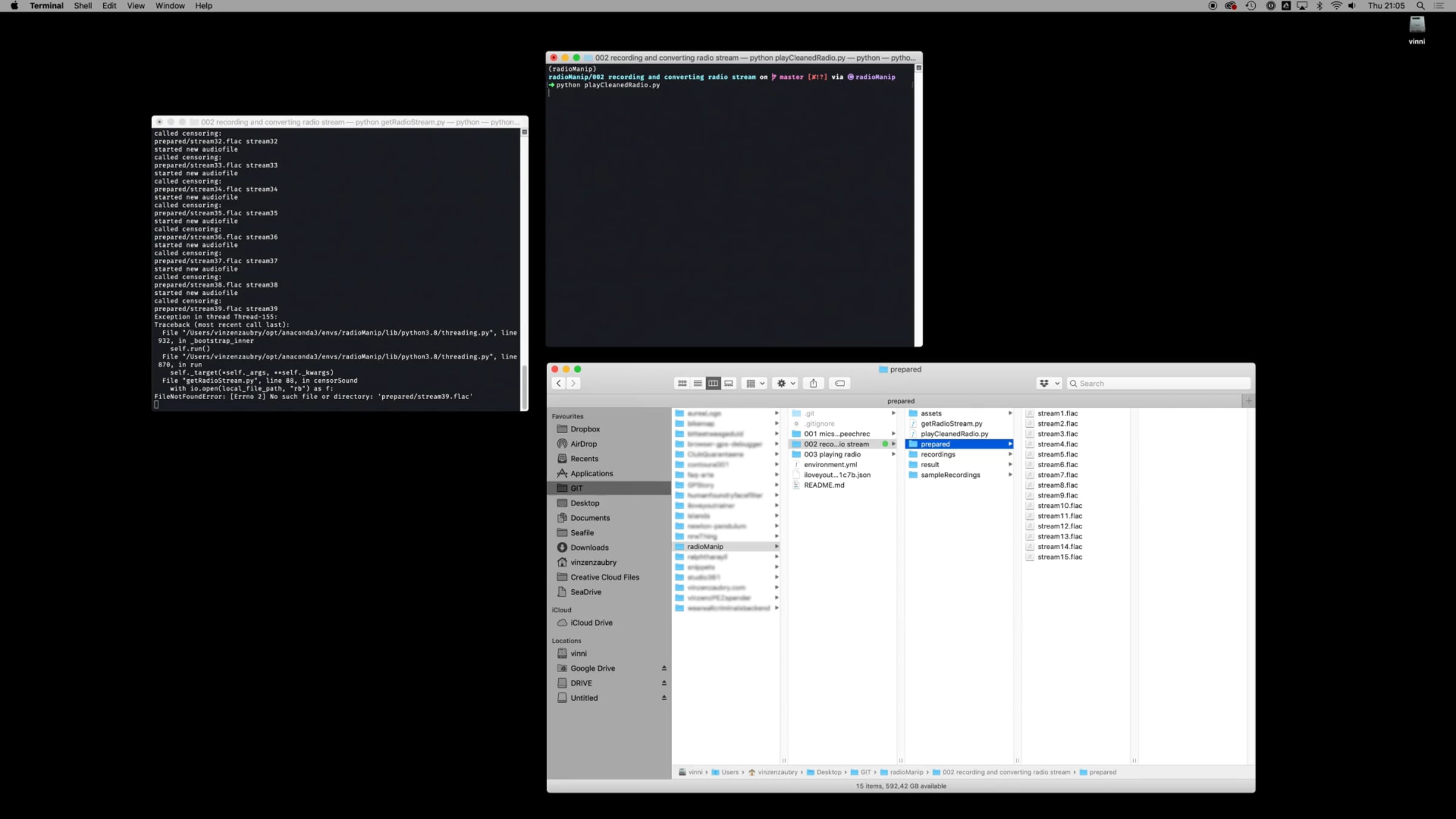
Task: Select getRadioStream.py file
Action: coord(951,424)
